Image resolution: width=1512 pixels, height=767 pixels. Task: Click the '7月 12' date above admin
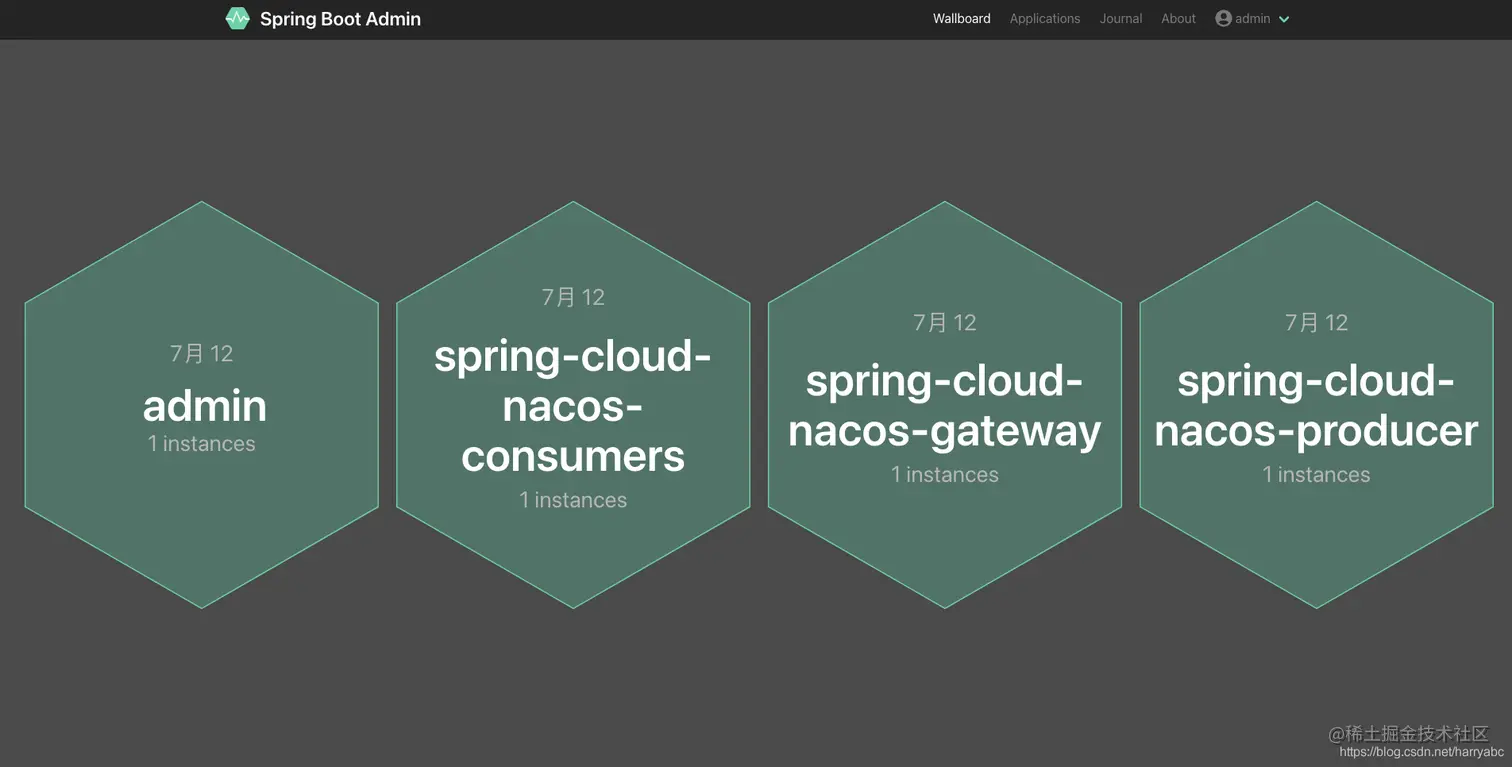202,353
